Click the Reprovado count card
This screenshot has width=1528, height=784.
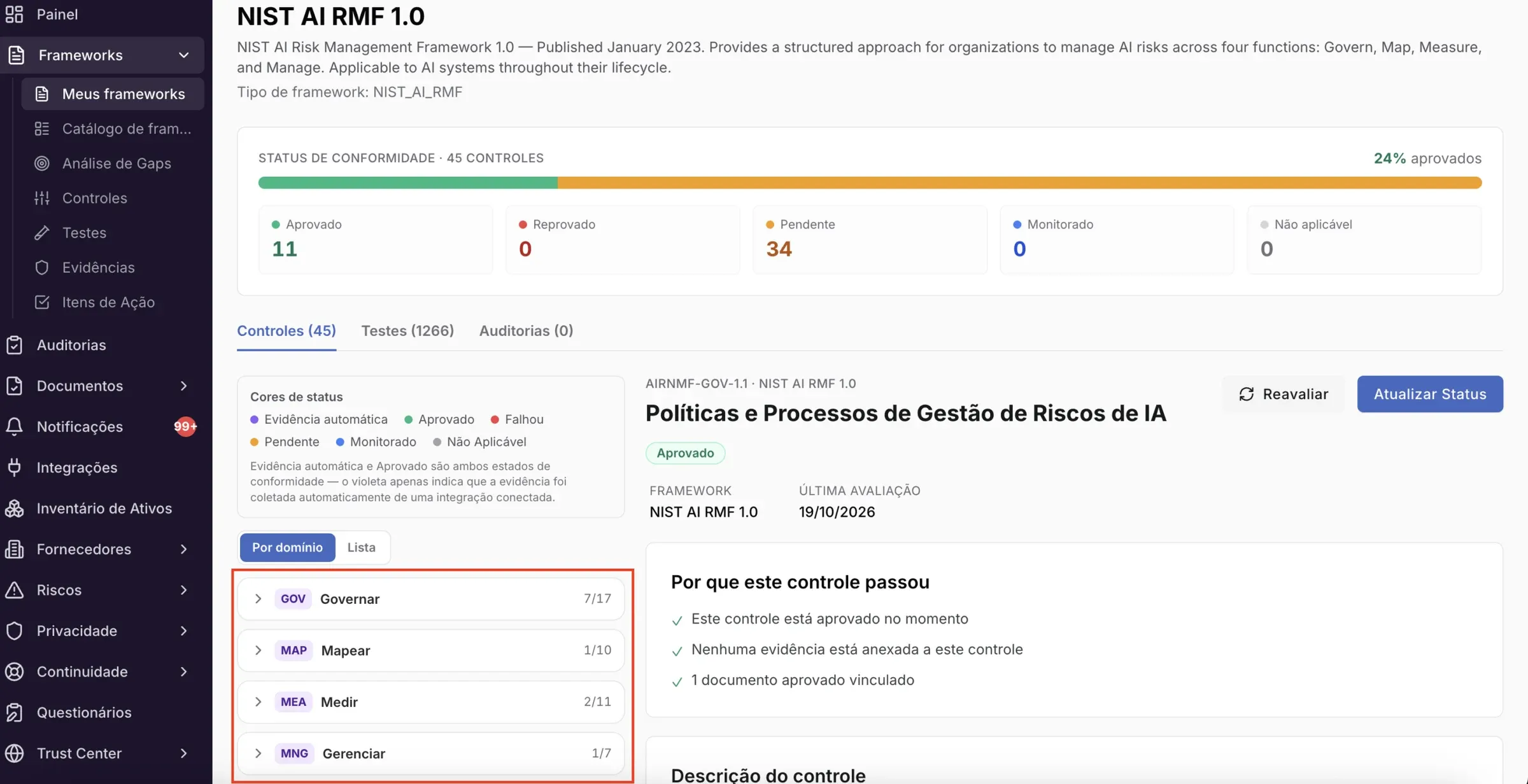623,240
